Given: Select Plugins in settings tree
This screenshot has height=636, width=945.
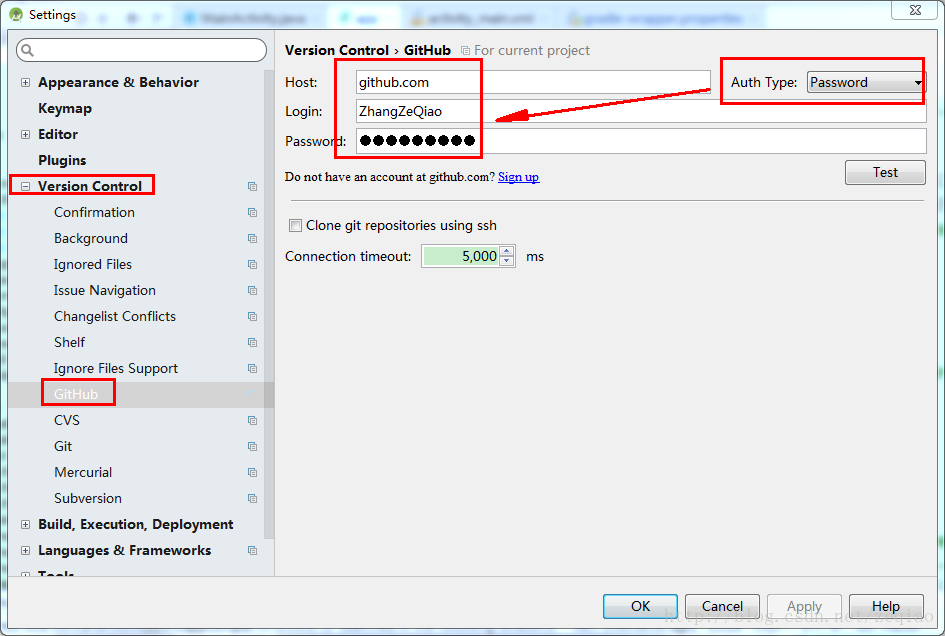Looking at the screenshot, I should tap(62, 160).
